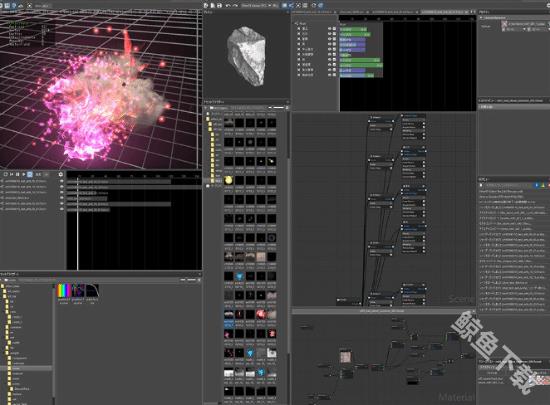Click the step-to-start button in the timeline controls

[x=12, y=174]
